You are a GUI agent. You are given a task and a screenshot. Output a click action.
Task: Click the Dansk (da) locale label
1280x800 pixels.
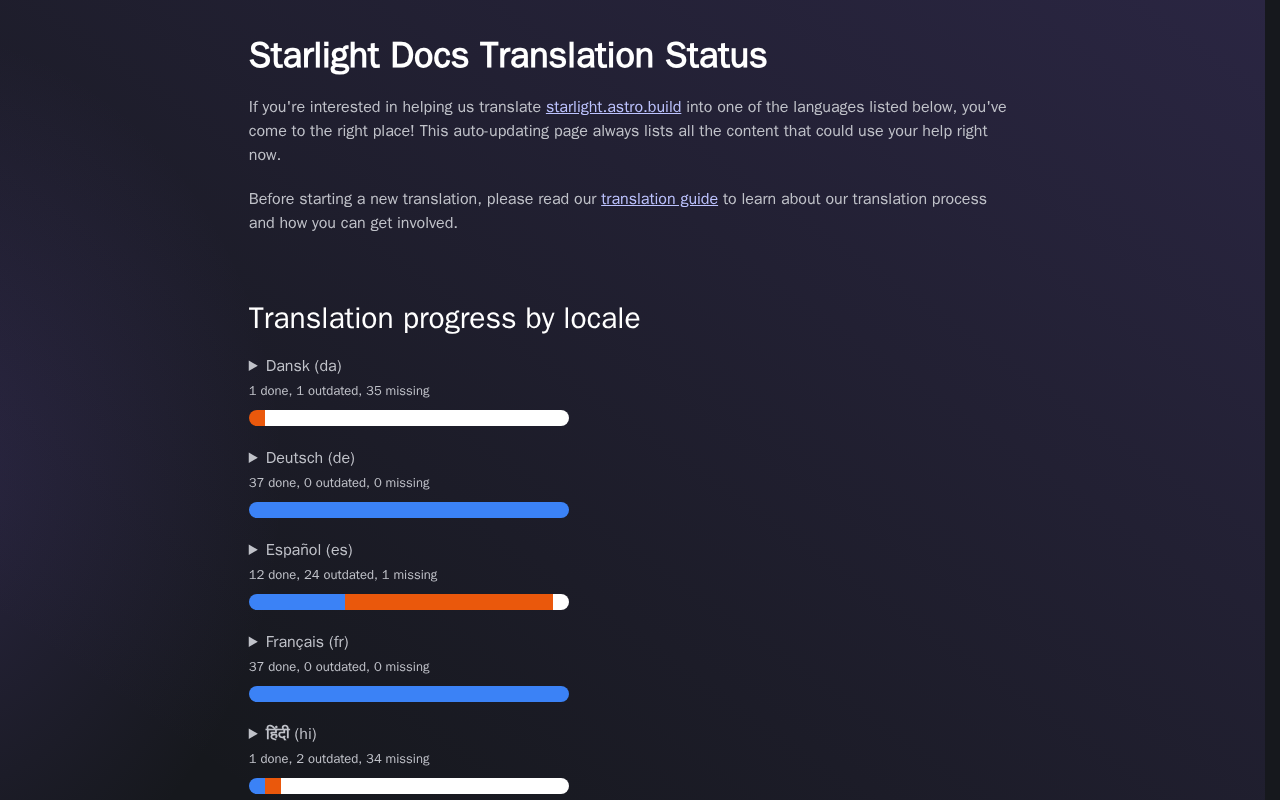(x=304, y=366)
